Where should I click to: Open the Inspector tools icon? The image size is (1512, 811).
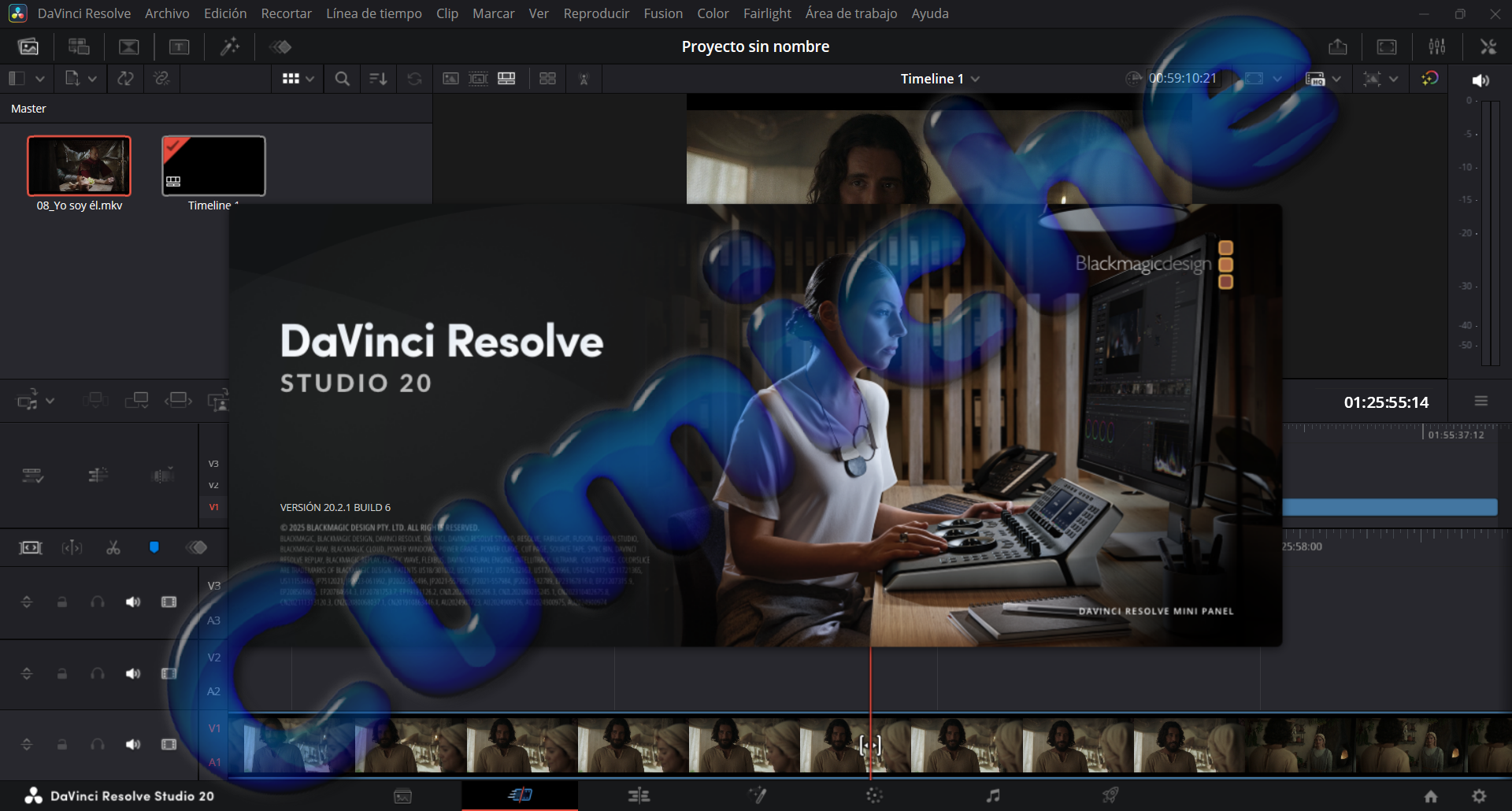[x=1488, y=46]
